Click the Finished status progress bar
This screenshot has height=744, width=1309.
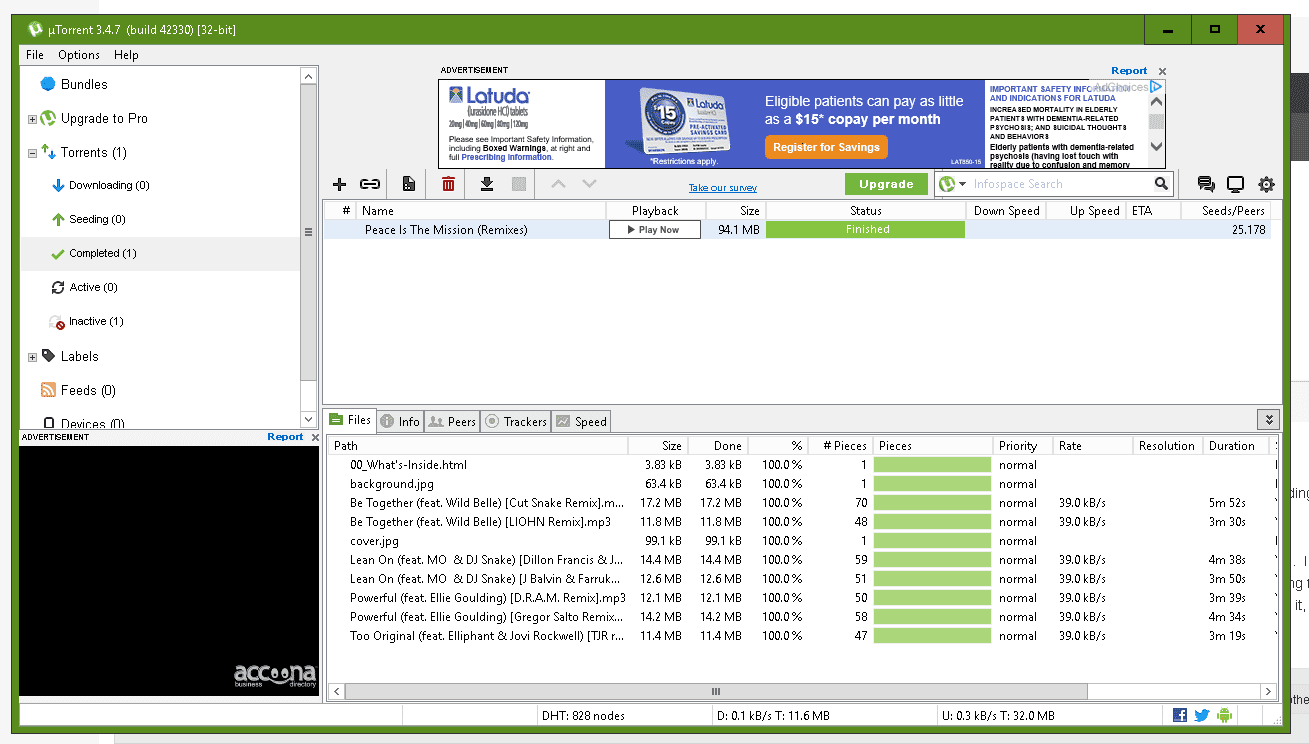click(x=866, y=230)
